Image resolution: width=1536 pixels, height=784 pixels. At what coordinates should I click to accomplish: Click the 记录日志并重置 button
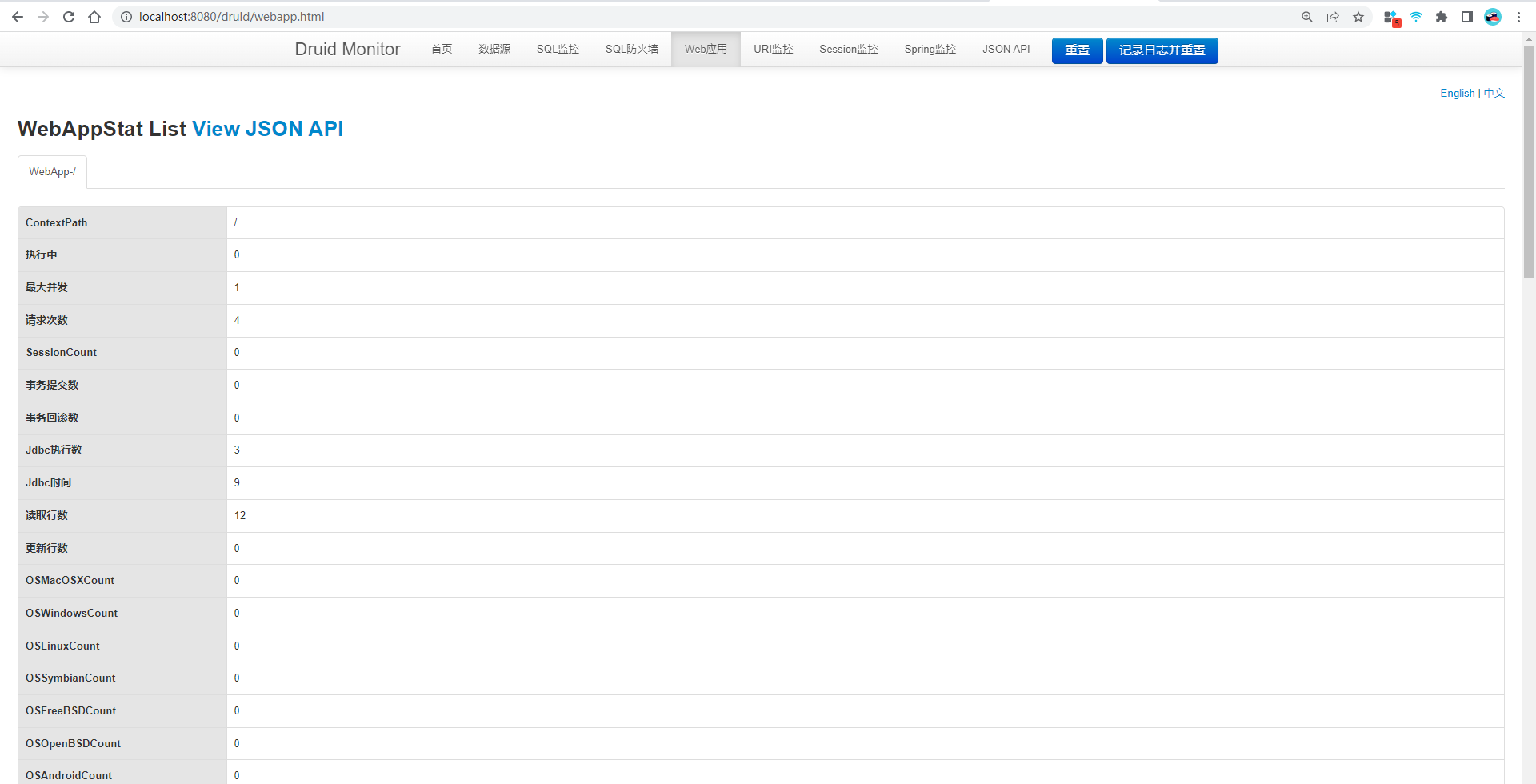click(1162, 50)
